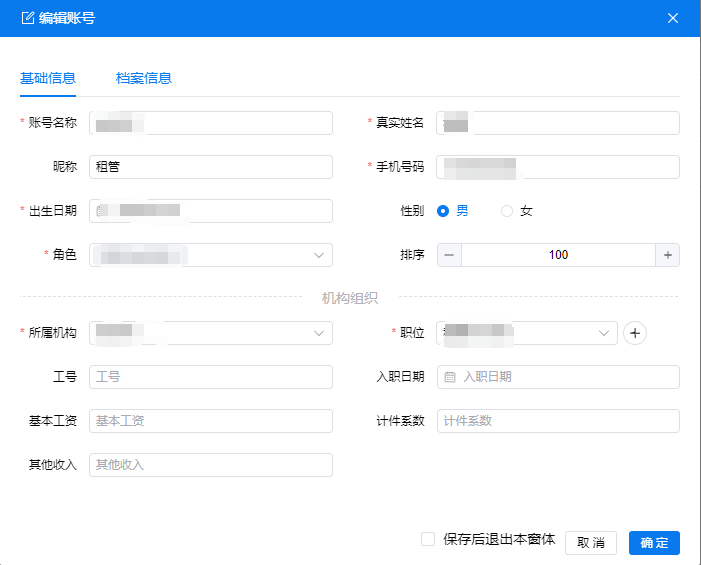Screen dimensions: 701x565
Task: Increase 排序 value with plus button
Action: click(x=667, y=255)
